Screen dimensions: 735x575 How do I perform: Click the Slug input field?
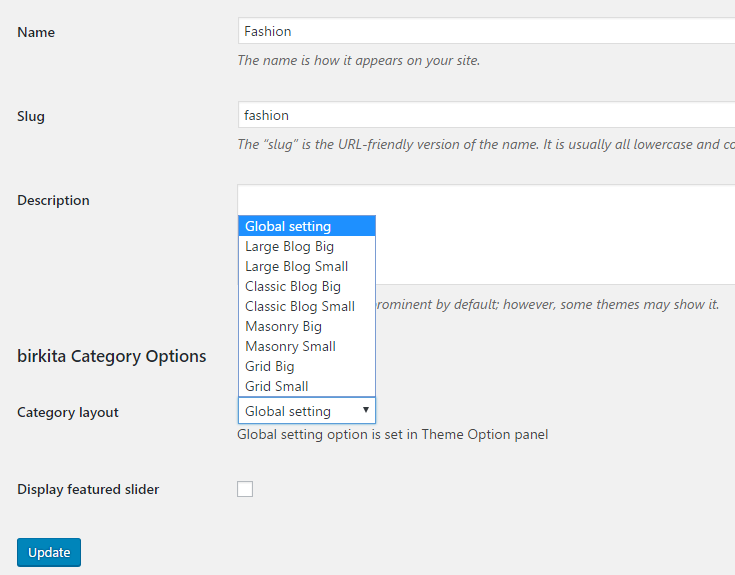(x=487, y=115)
